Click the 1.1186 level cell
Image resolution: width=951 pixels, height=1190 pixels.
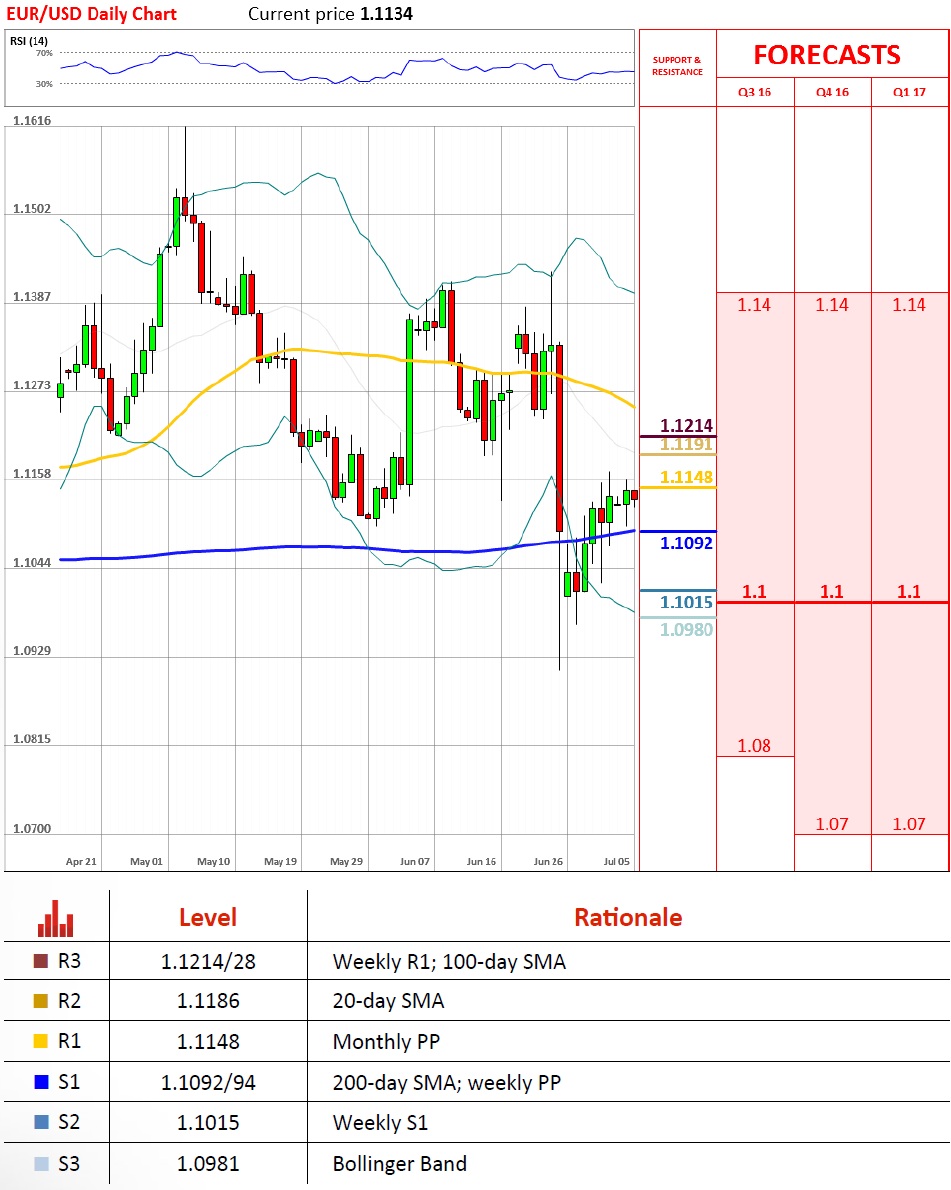click(208, 1001)
